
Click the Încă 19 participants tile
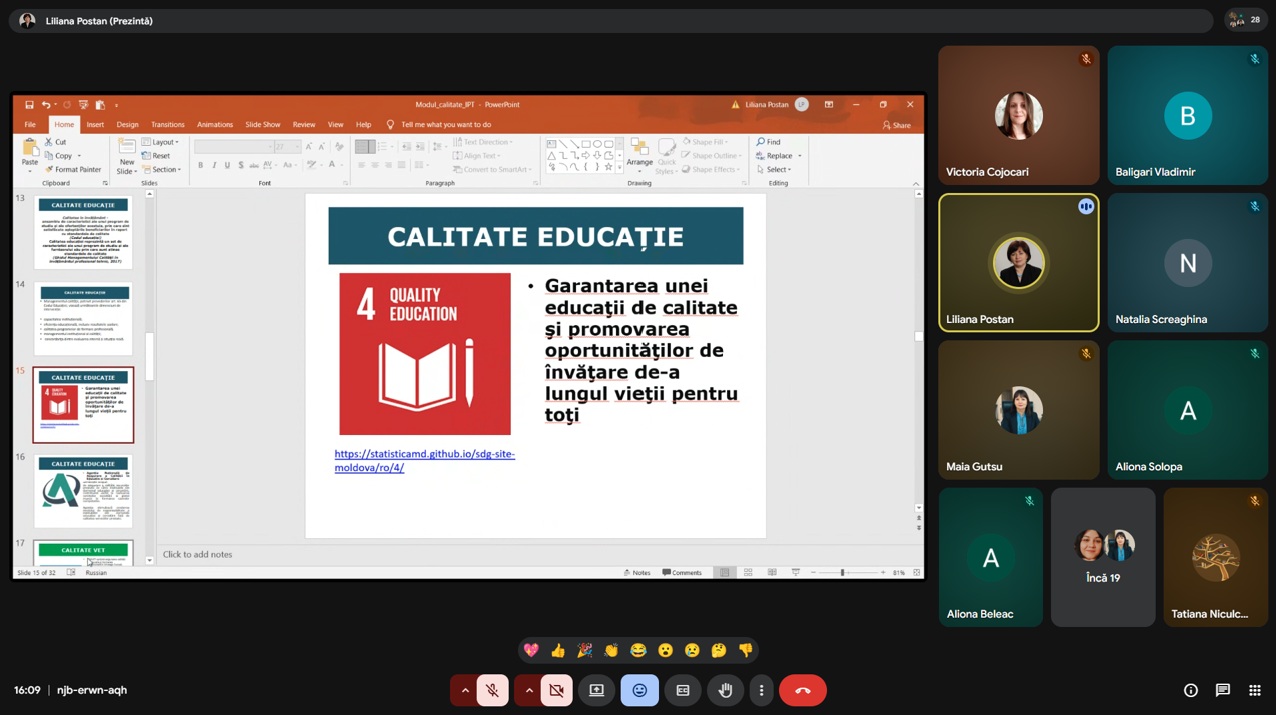pyautogui.click(x=1103, y=557)
